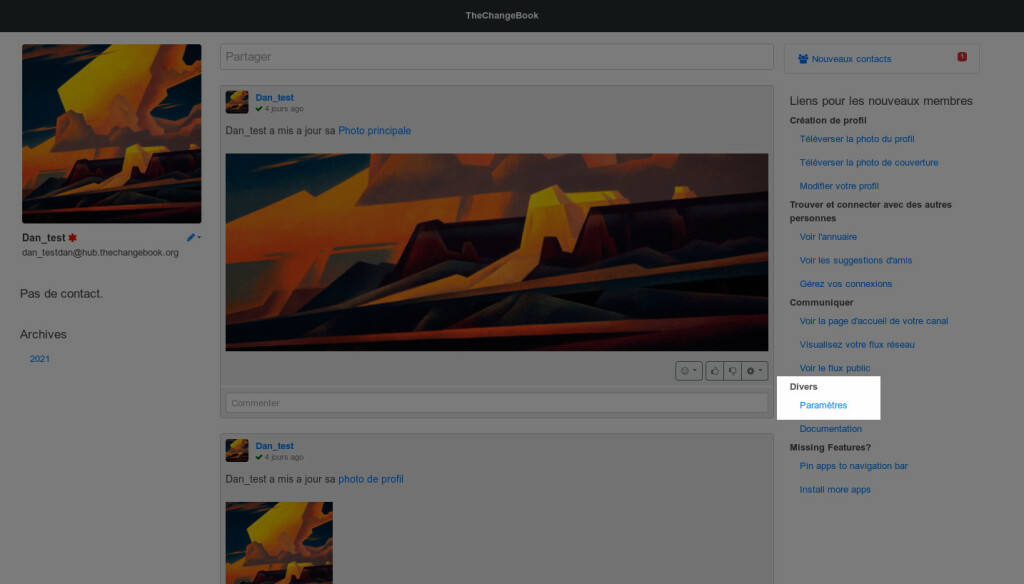Open Voir la page d'accueil de votre canal

pyautogui.click(x=874, y=321)
